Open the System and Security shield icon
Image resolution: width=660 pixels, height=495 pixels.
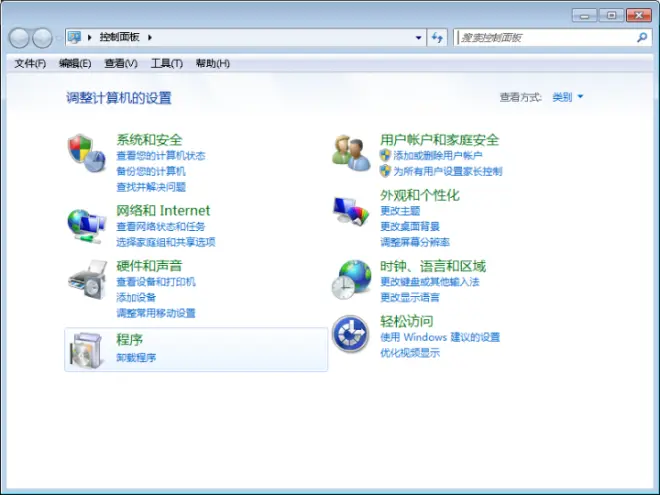point(87,153)
